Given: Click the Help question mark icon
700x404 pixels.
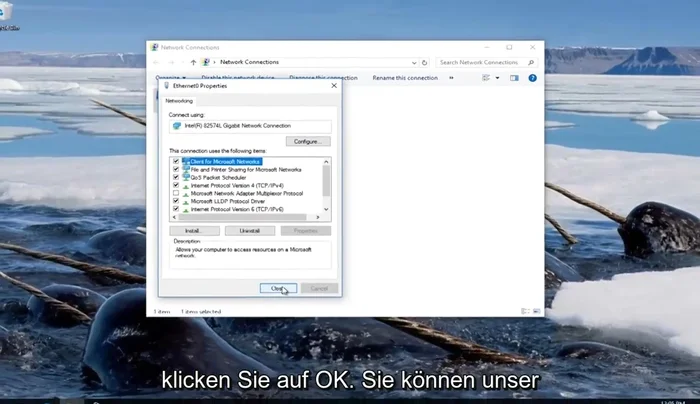Looking at the screenshot, I should pyautogui.click(x=532, y=78).
